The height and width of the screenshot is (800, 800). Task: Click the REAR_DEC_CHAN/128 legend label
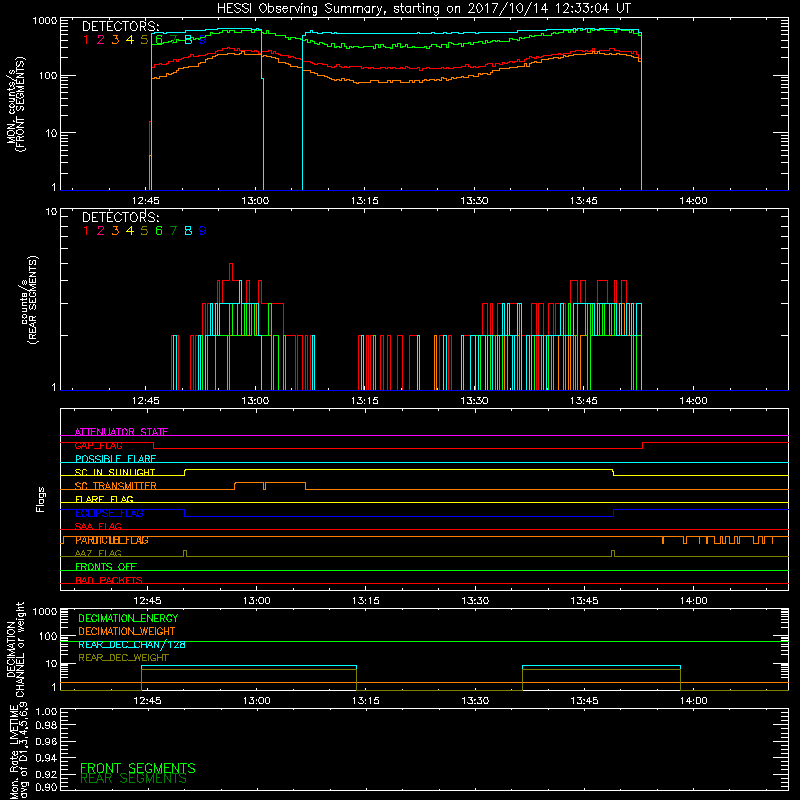[132, 644]
